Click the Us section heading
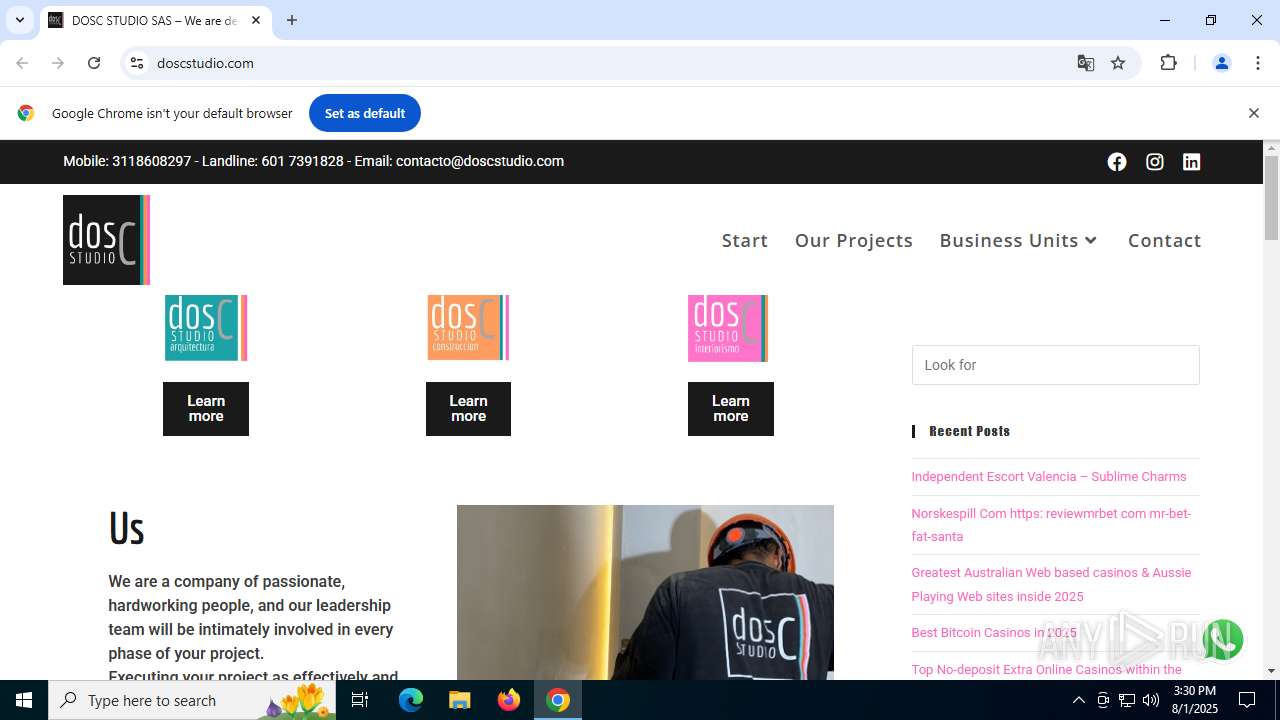Screen dimensions: 1280x720 click(x=126, y=528)
